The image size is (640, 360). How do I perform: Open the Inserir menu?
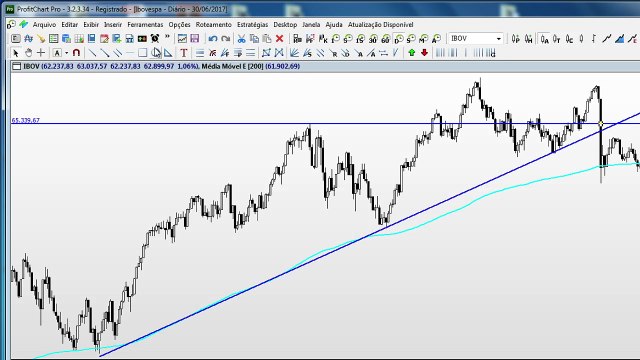click(x=113, y=24)
